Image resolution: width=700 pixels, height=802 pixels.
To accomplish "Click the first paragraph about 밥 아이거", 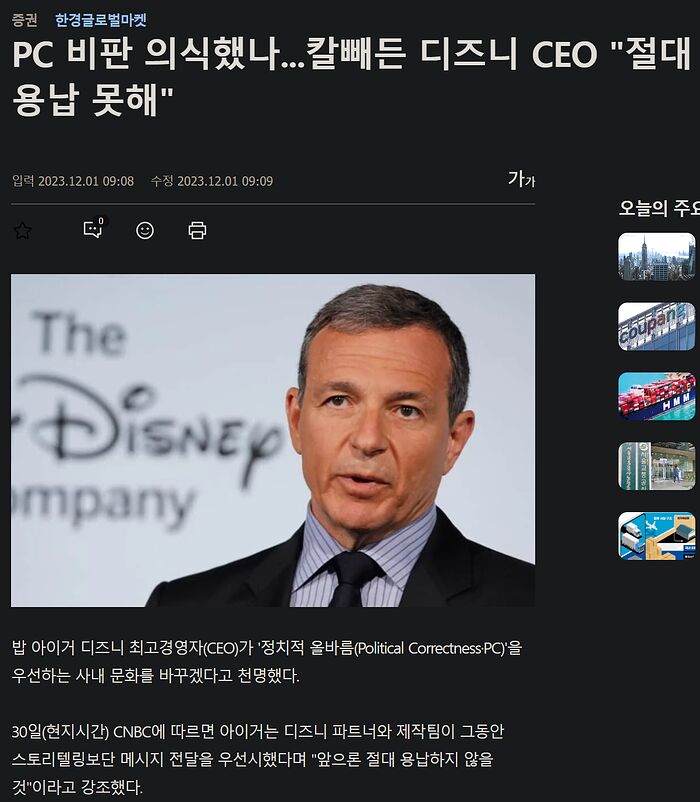I will click(x=267, y=661).
